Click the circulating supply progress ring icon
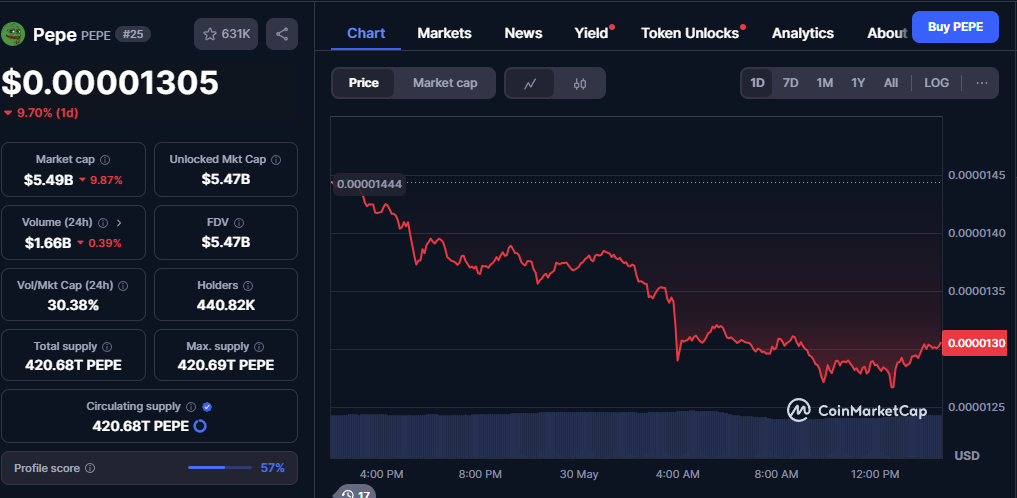Screen dimensions: 1017x498 pos(200,426)
